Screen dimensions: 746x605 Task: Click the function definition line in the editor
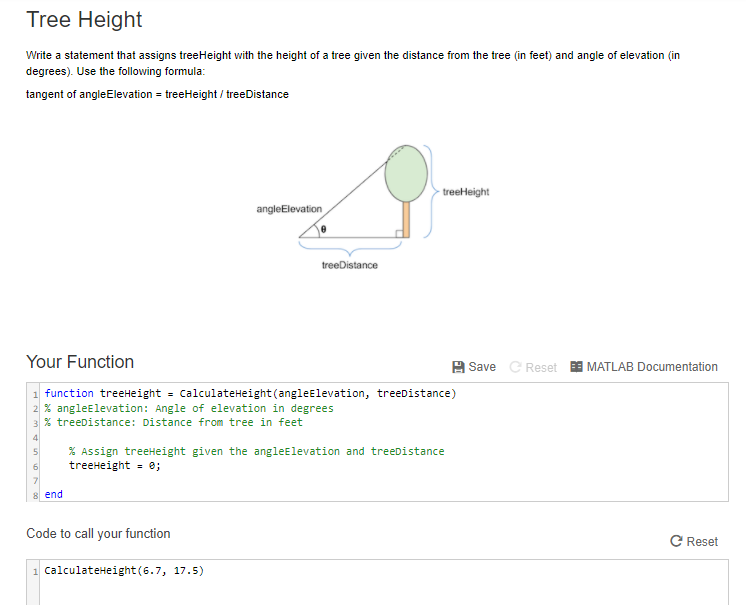(x=250, y=393)
